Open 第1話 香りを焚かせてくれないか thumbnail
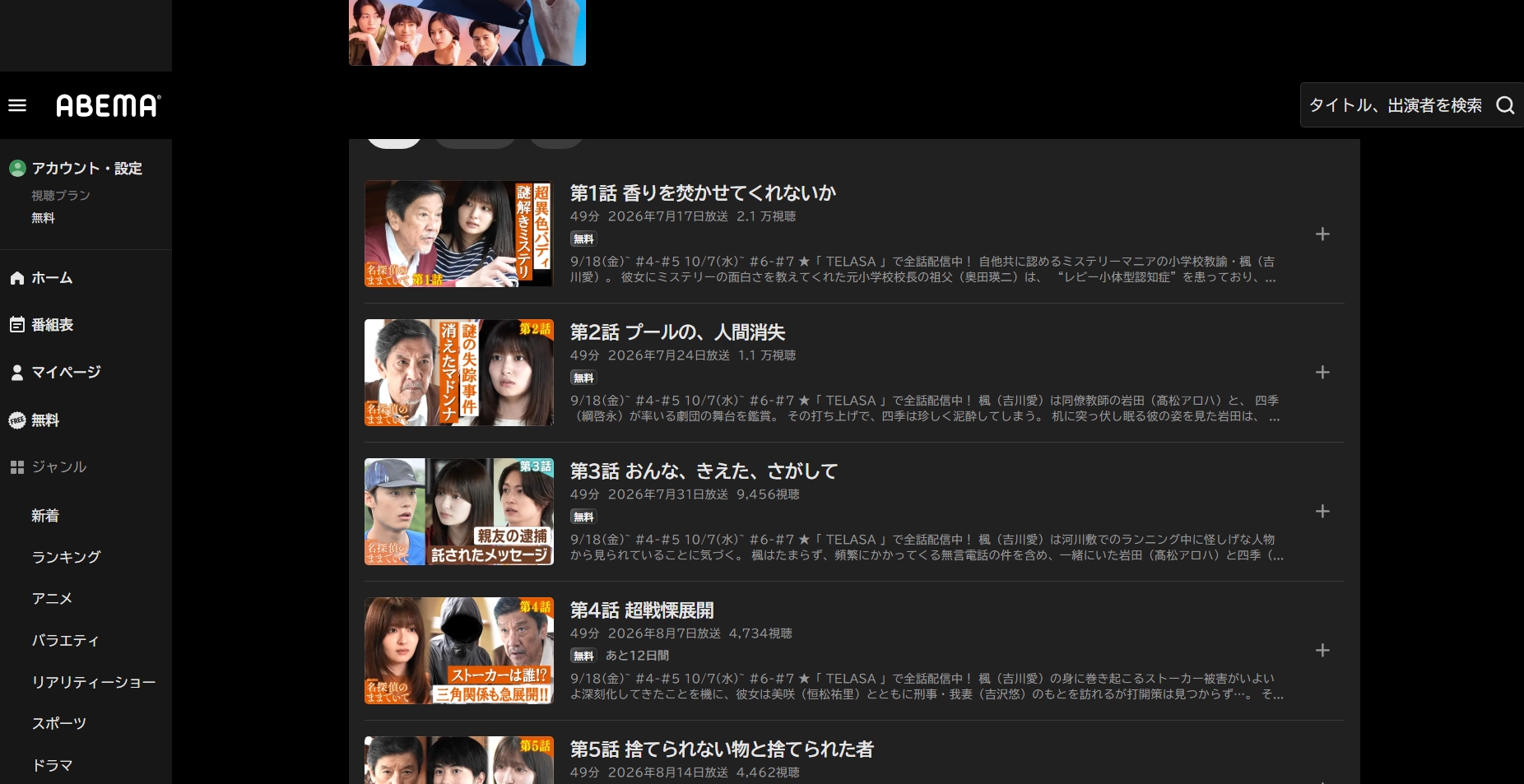Viewport: 1524px width, 784px height. click(x=459, y=234)
